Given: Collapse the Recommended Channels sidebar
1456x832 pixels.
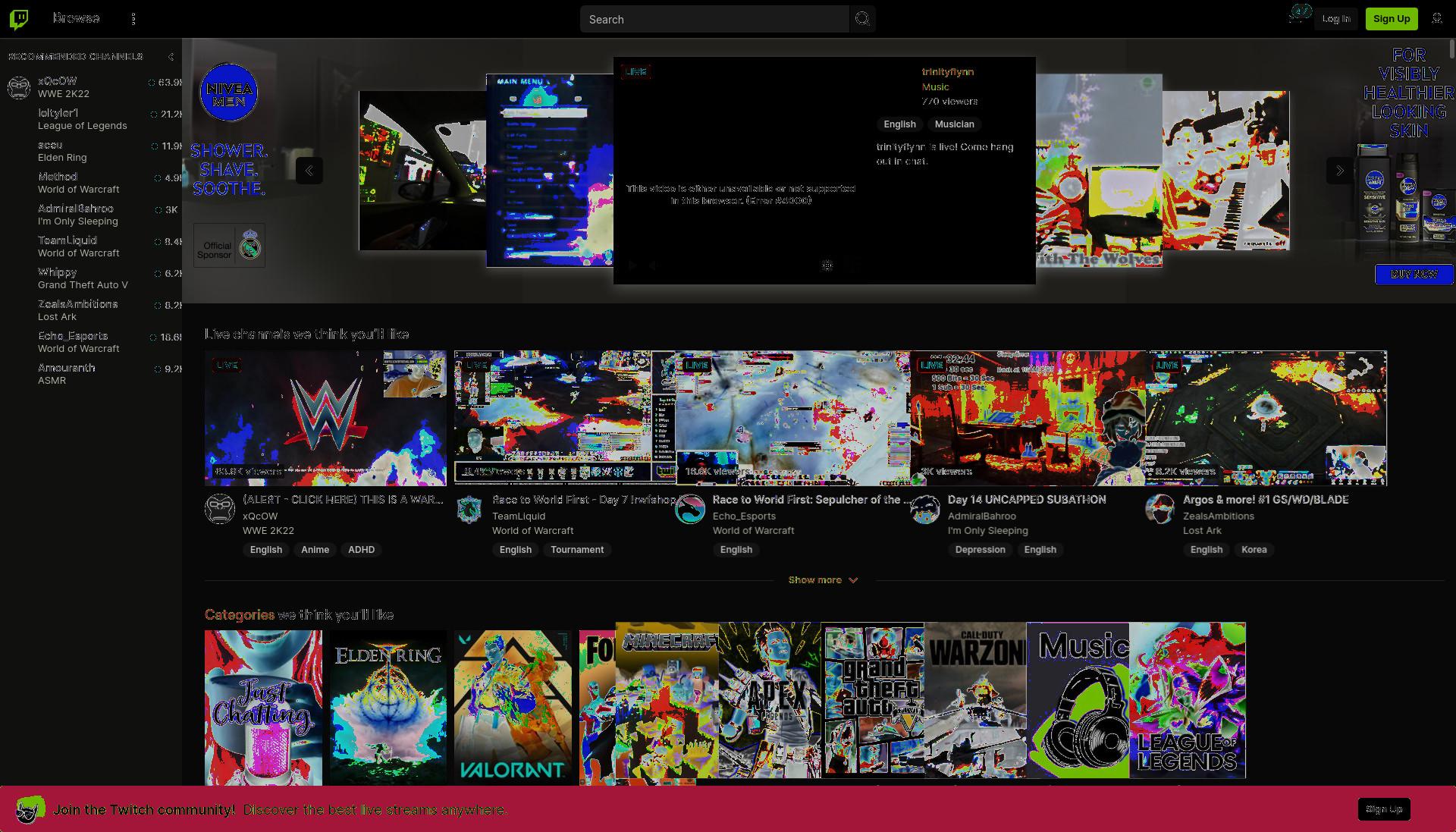Looking at the screenshot, I should (x=171, y=57).
